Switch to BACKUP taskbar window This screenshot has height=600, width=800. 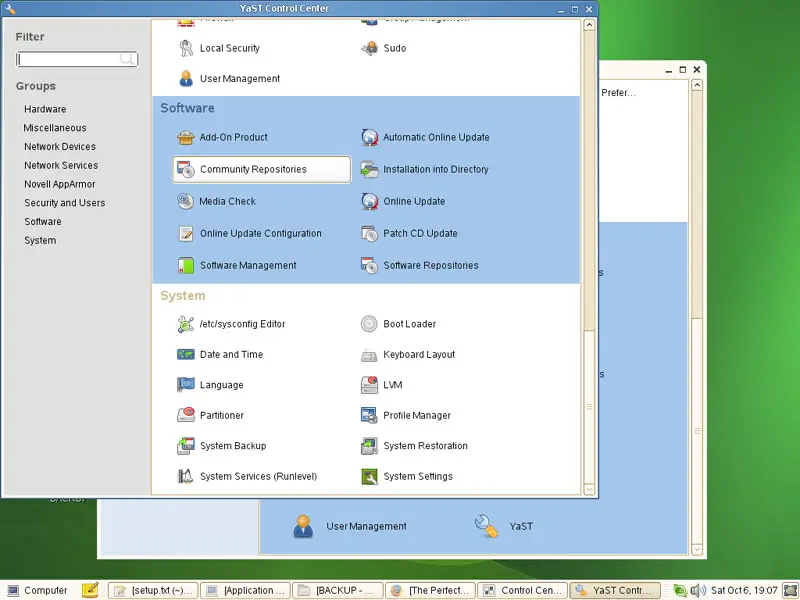point(338,590)
